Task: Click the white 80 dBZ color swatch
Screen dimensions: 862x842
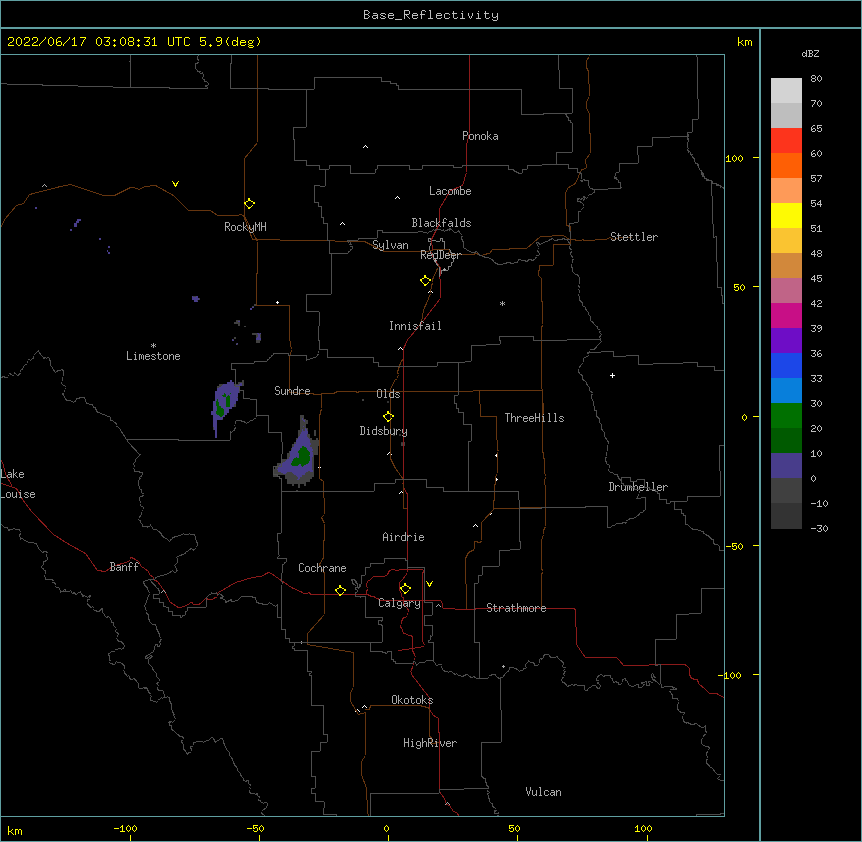Action: [786, 91]
